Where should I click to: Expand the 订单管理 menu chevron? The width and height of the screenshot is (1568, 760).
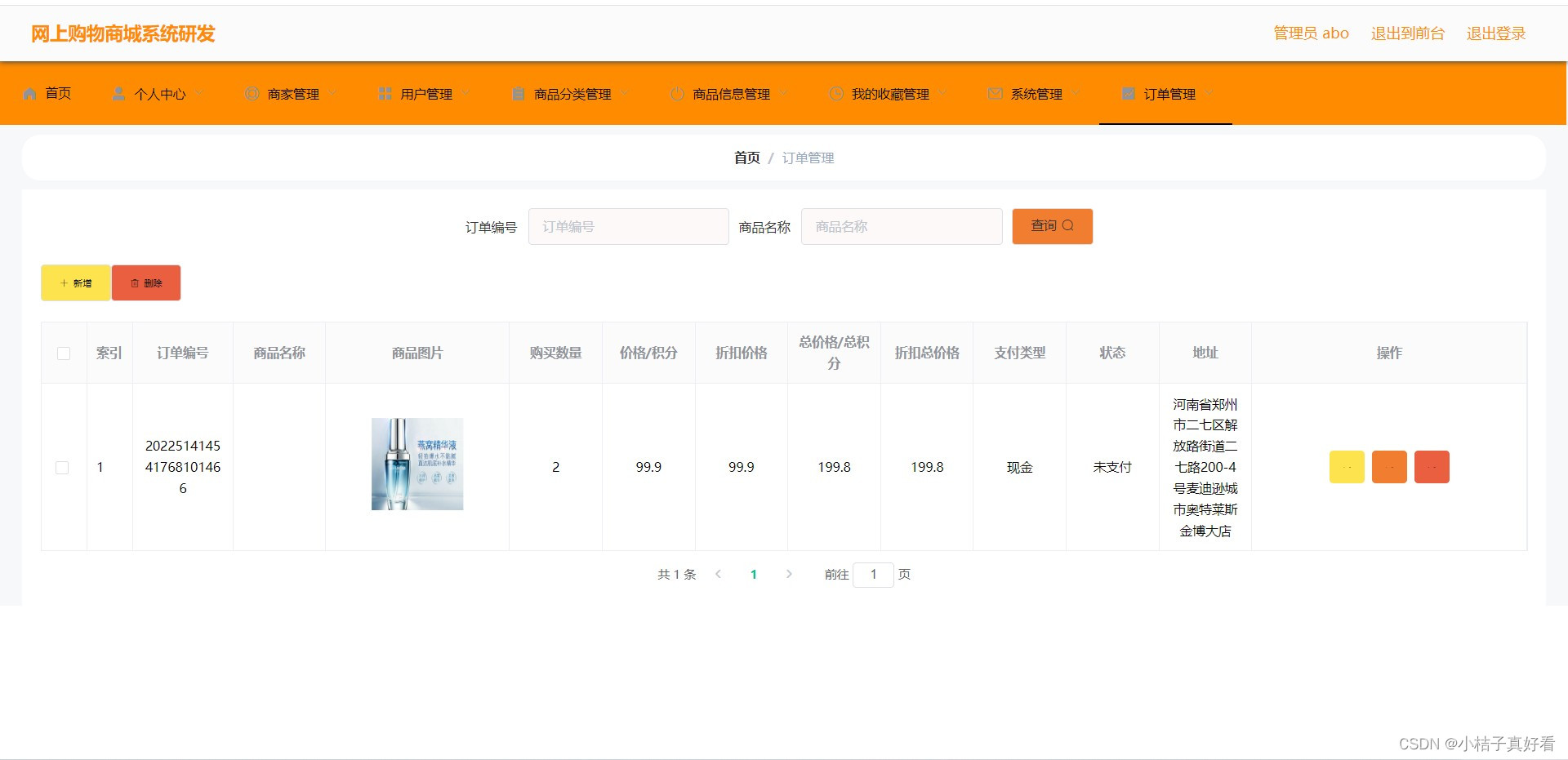pyautogui.click(x=1209, y=94)
